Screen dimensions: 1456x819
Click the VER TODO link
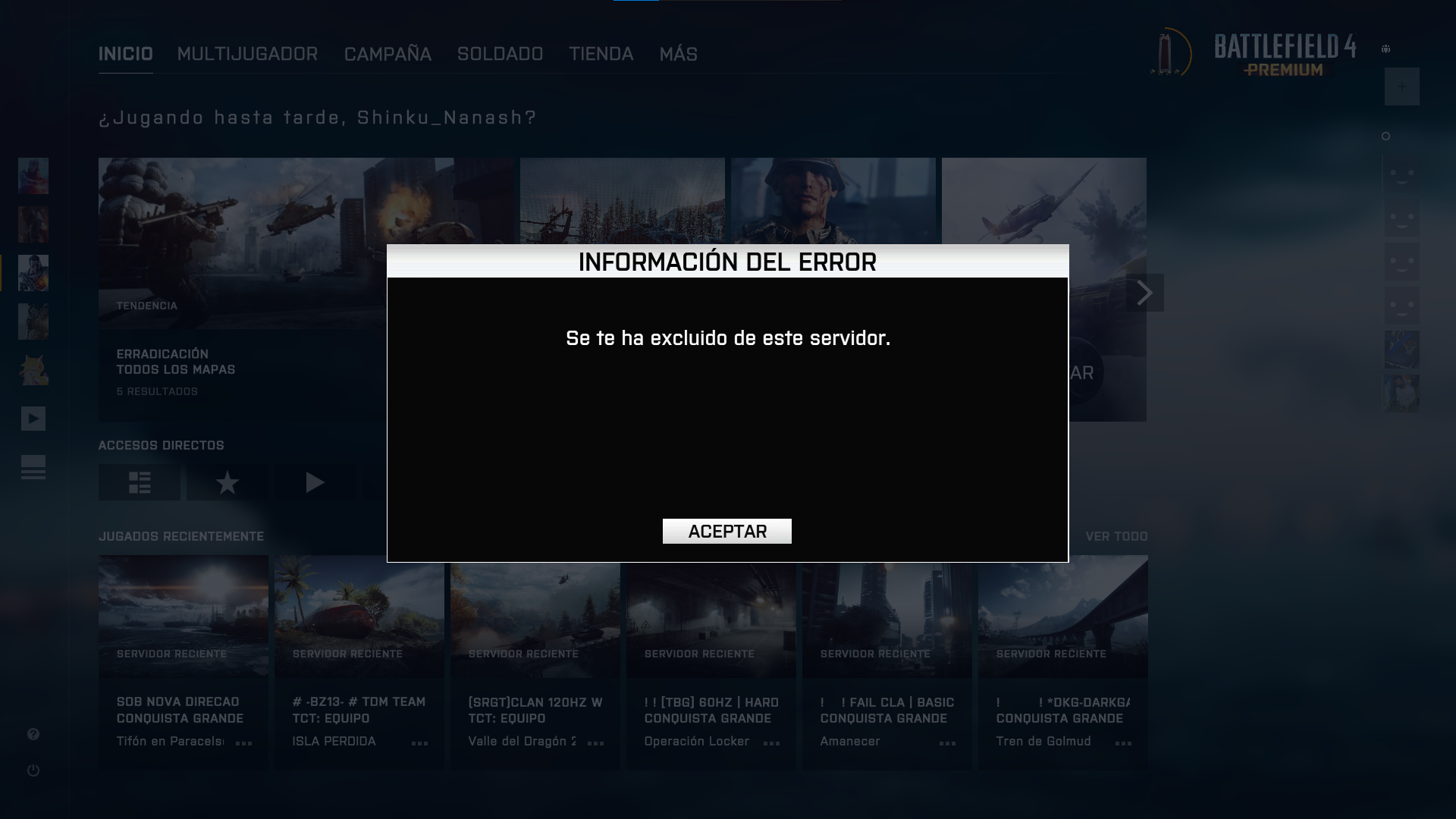(1116, 537)
